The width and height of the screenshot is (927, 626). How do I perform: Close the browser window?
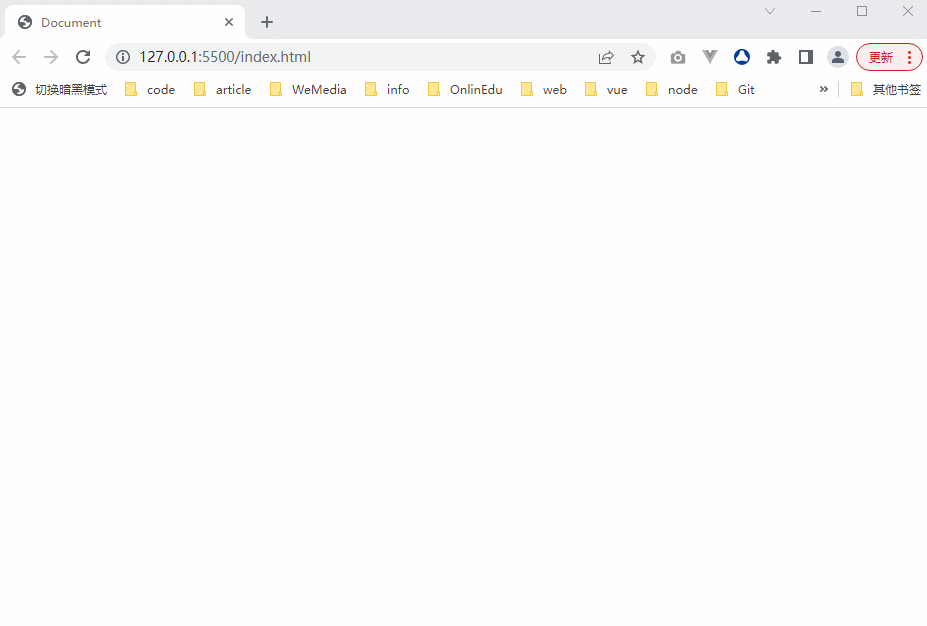point(908,11)
